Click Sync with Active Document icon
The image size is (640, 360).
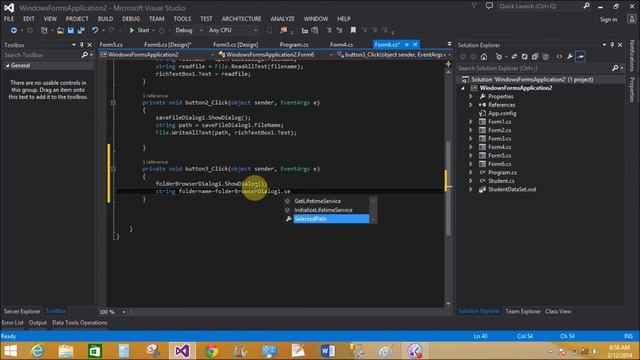[514, 57]
